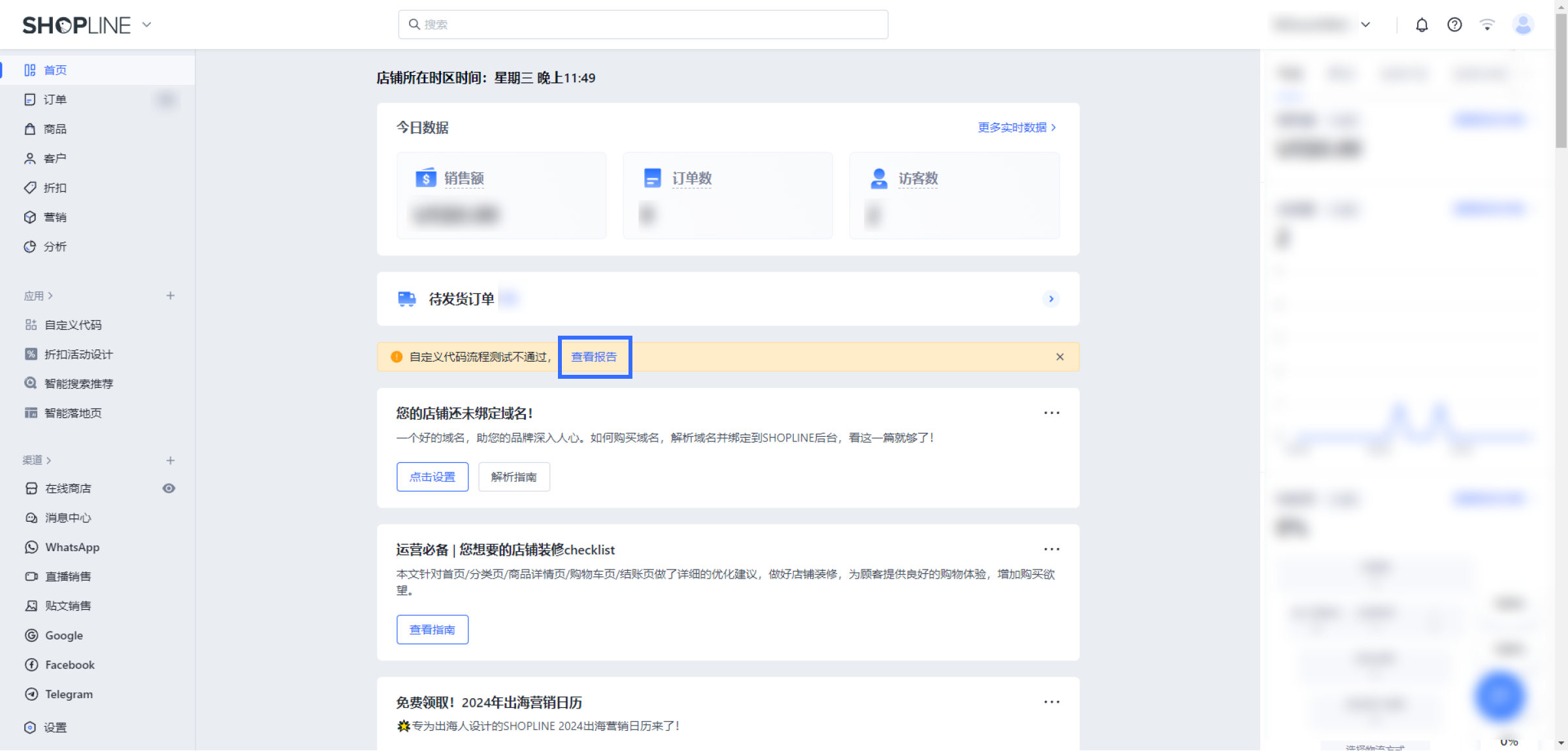This screenshot has width=1568, height=751.
Task: Open the 设置 settings menu item
Action: [56, 727]
